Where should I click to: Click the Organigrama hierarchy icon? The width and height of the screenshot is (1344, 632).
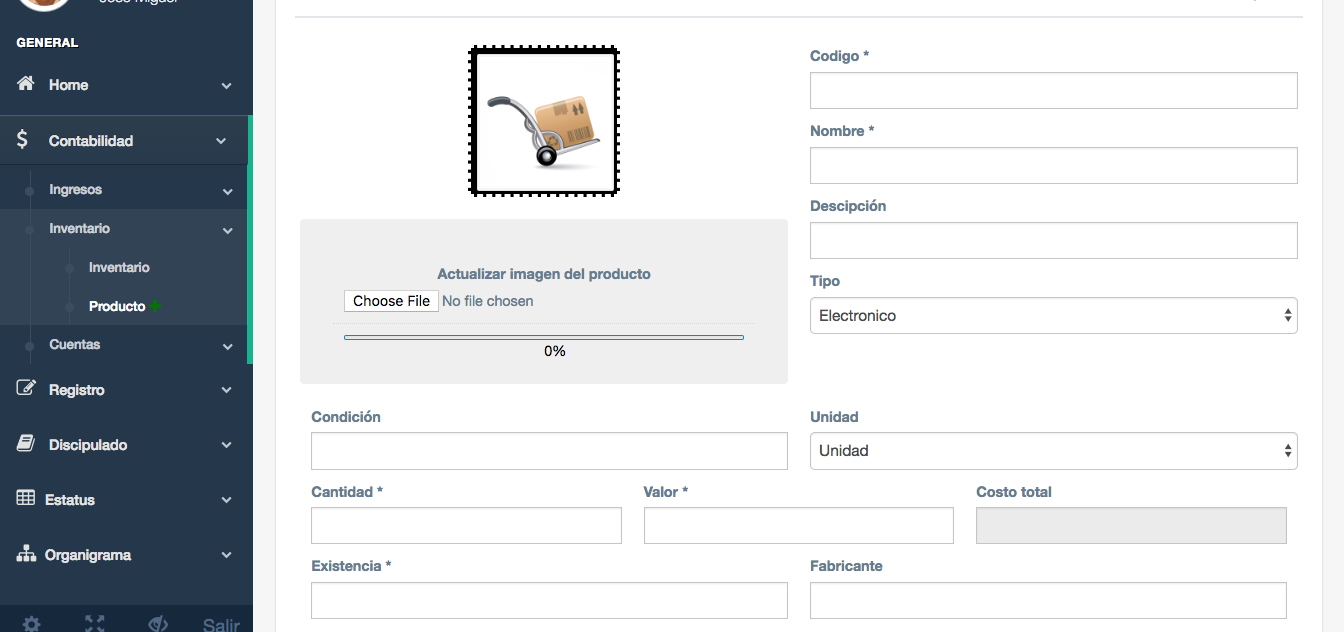pyautogui.click(x=26, y=553)
